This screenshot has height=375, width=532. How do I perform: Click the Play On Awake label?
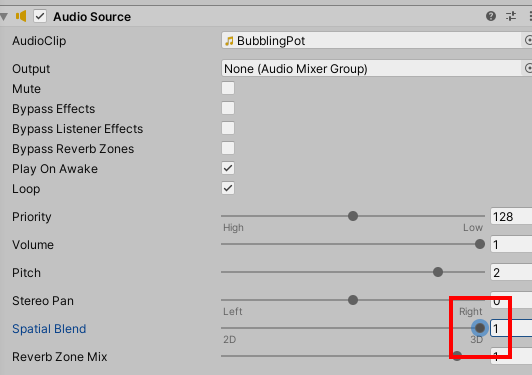point(55,169)
